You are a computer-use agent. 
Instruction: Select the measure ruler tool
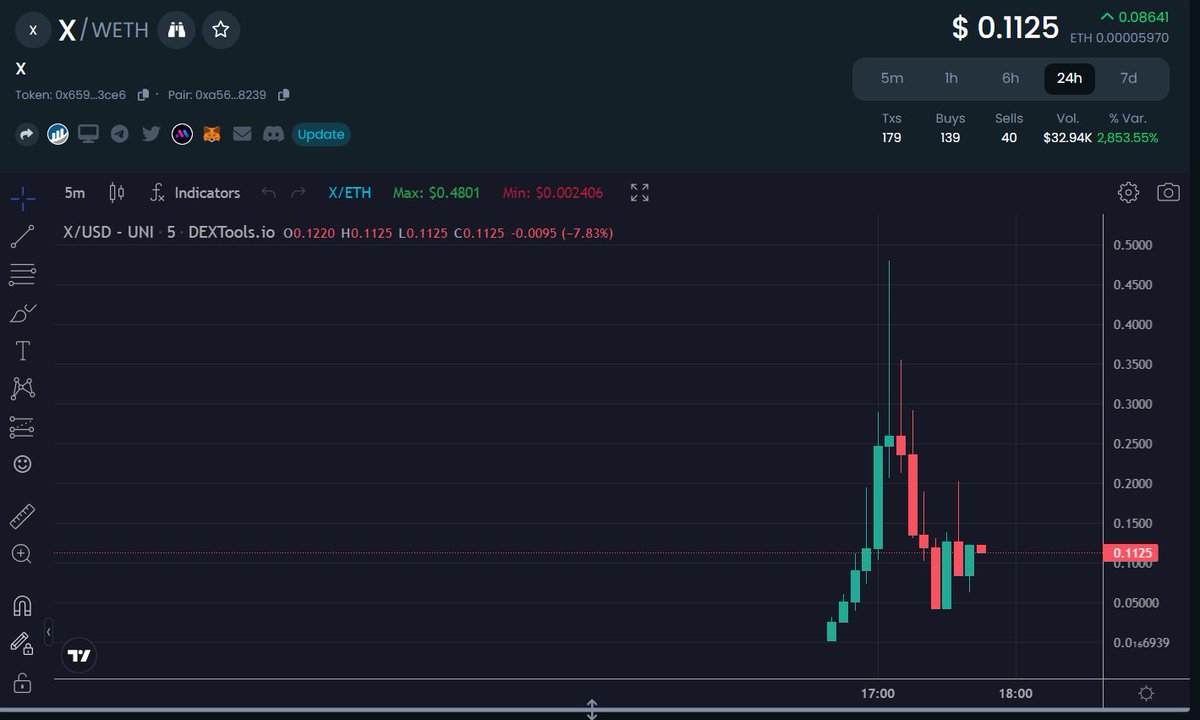(22, 514)
